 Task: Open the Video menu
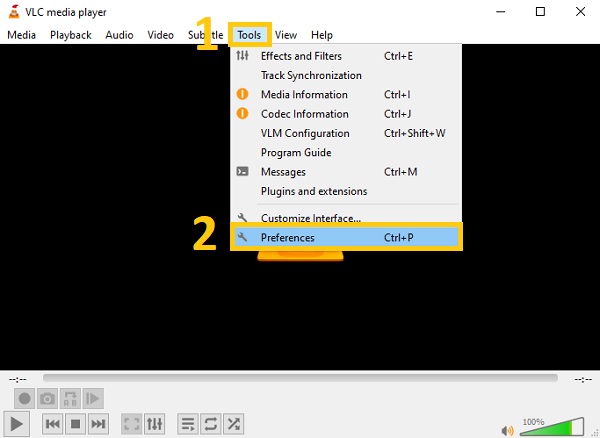click(x=160, y=35)
